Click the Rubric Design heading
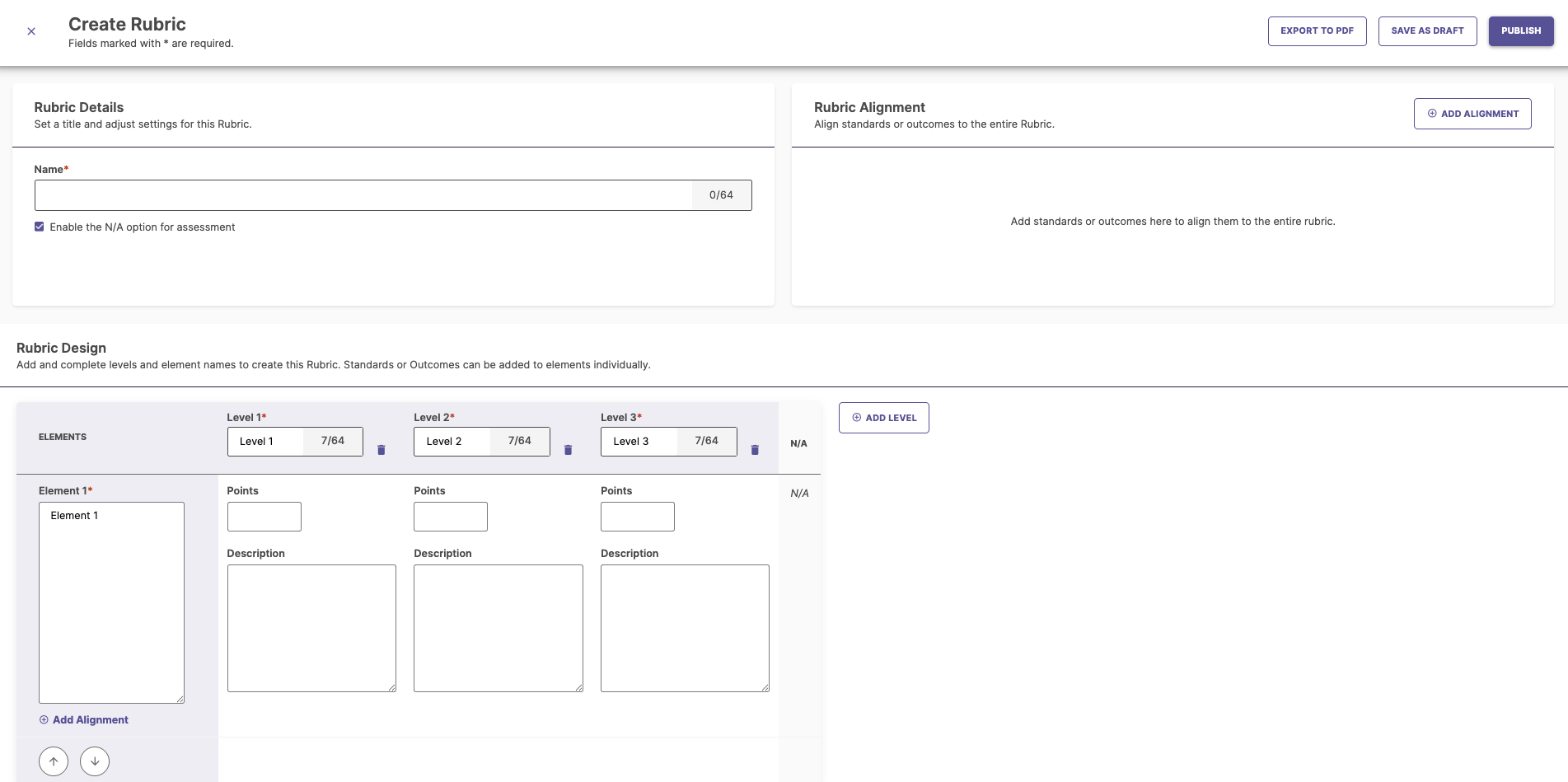Screen dimensions: 1568x782 coord(61,348)
